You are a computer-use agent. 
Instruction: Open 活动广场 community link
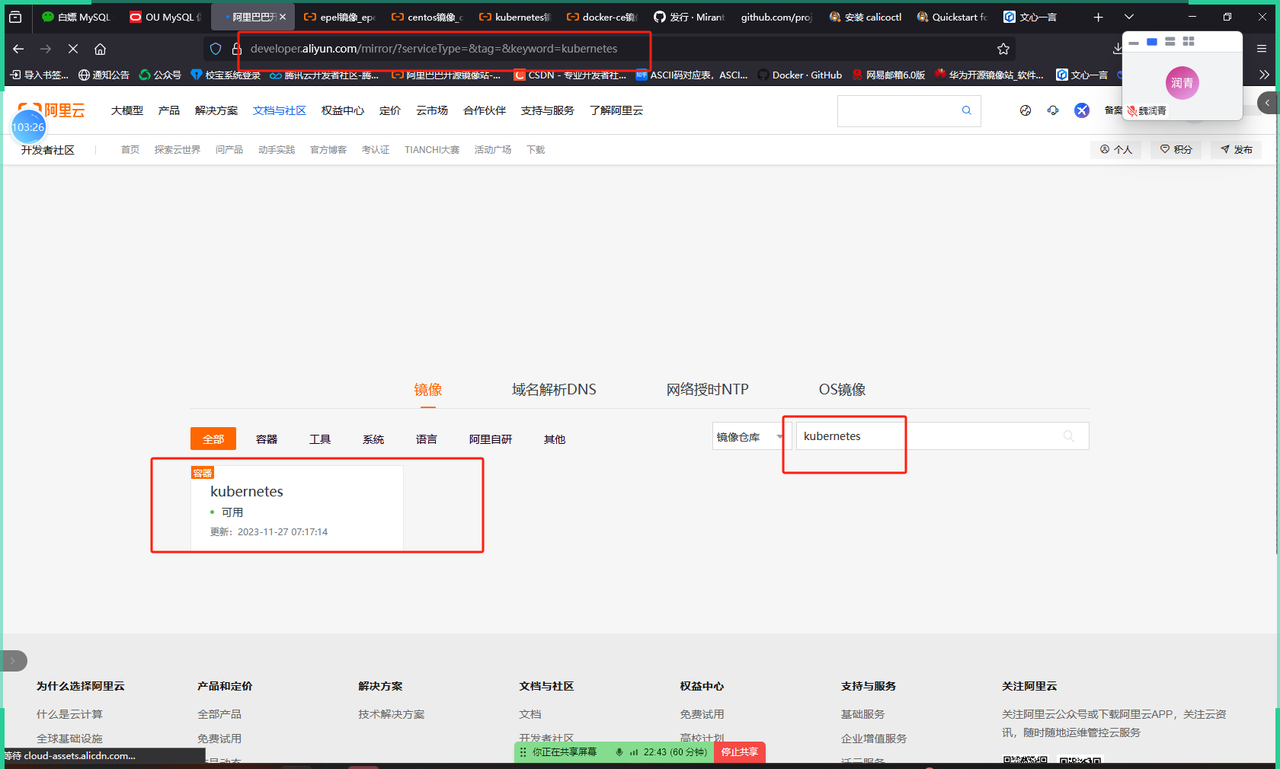(x=492, y=150)
